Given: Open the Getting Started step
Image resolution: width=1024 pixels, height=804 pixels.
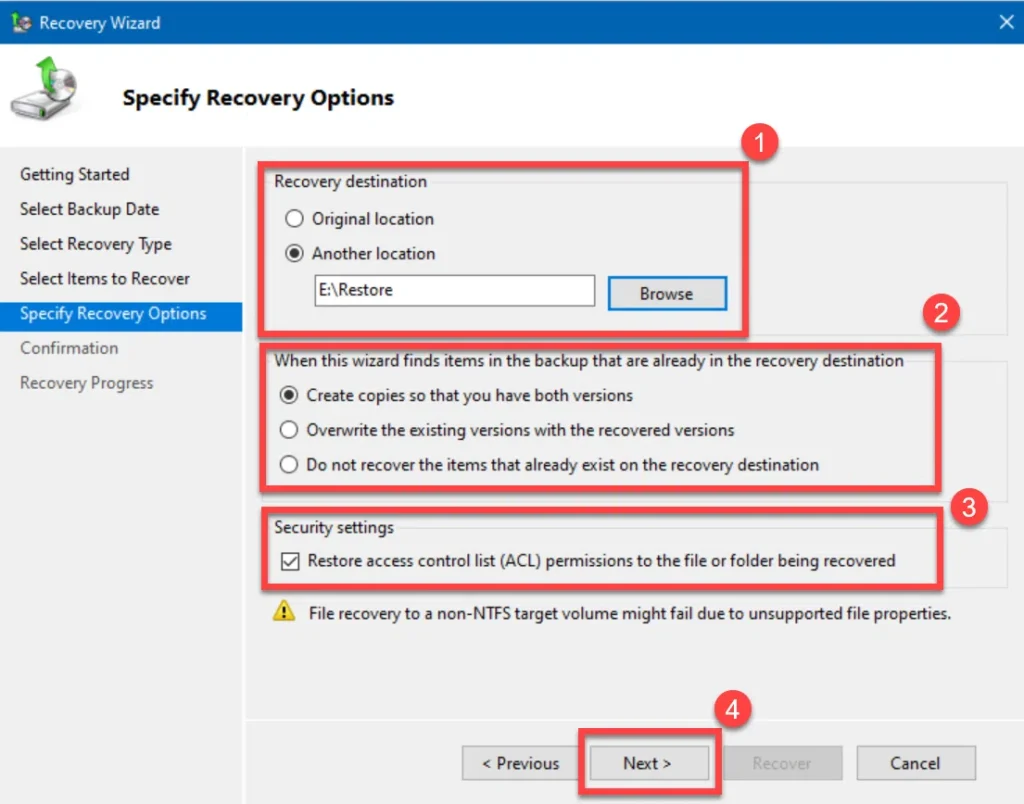Looking at the screenshot, I should [x=74, y=174].
